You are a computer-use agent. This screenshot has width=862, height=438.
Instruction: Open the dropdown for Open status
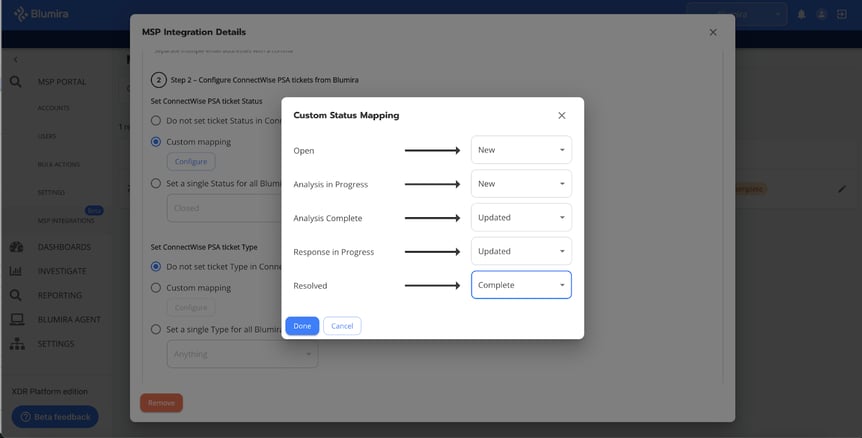point(521,150)
